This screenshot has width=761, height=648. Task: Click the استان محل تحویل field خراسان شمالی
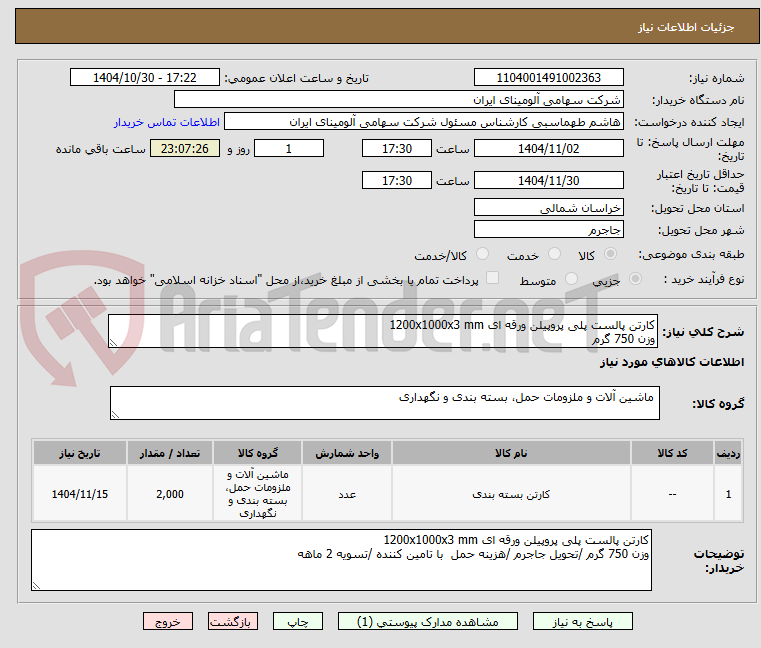click(548, 208)
